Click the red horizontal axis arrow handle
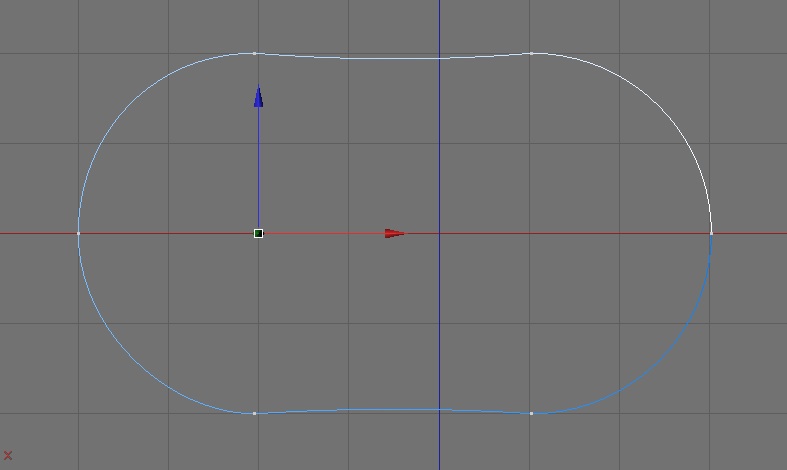The width and height of the screenshot is (787, 470). 395,233
